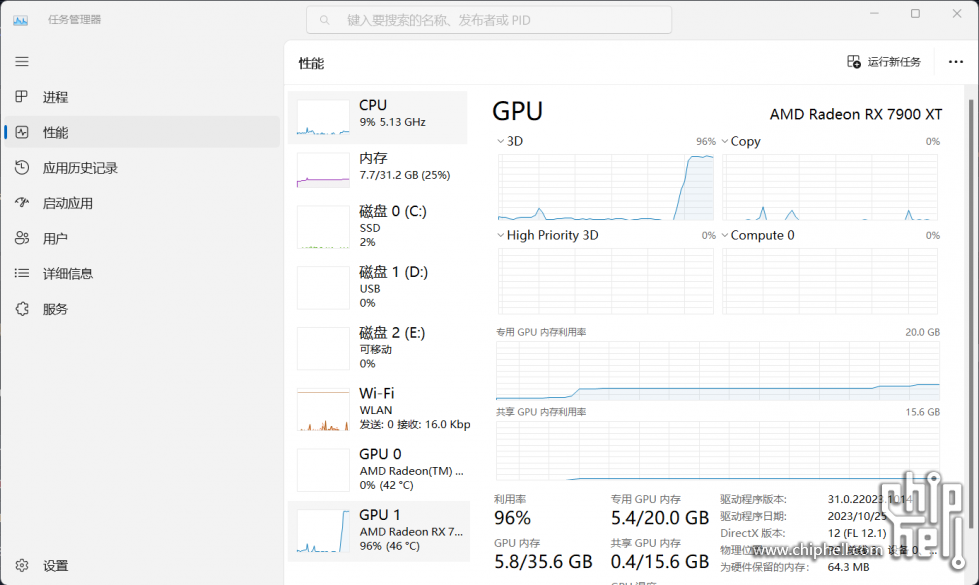Click the 专用 GPU 内存利用率 graph
The width and height of the screenshot is (979, 585).
pos(718,371)
